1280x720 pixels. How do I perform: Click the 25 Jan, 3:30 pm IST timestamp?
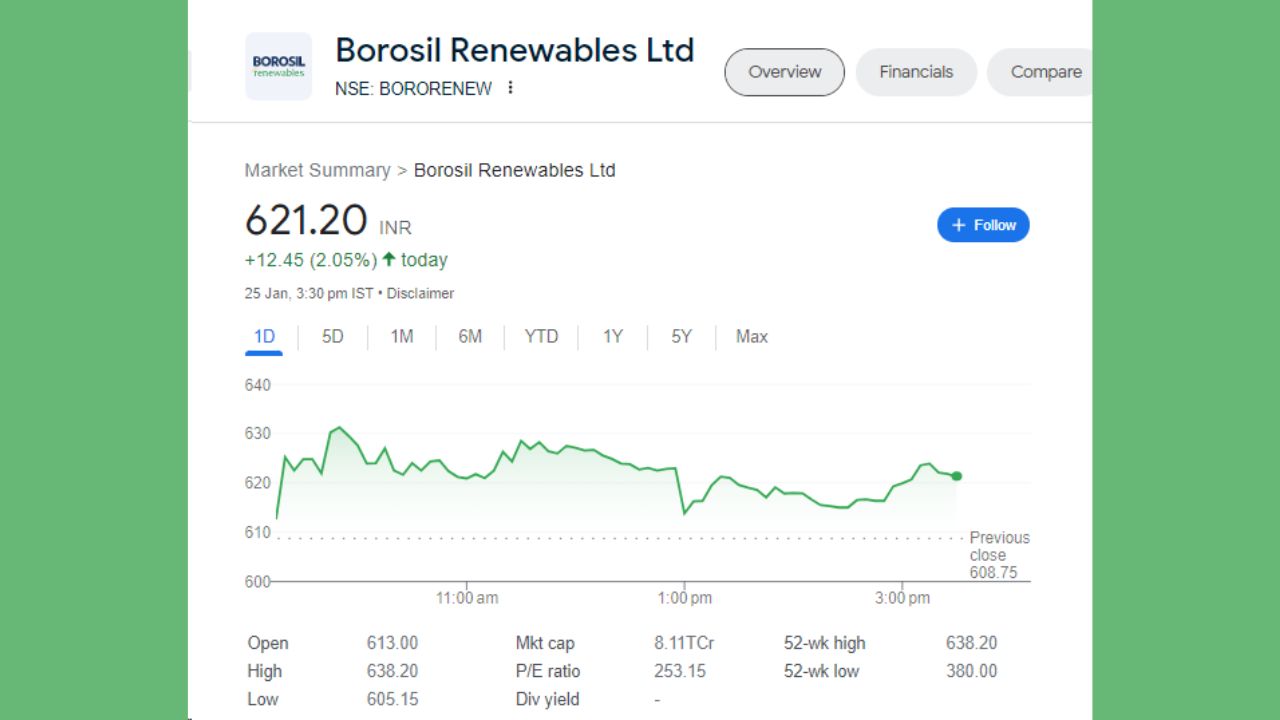pos(309,293)
